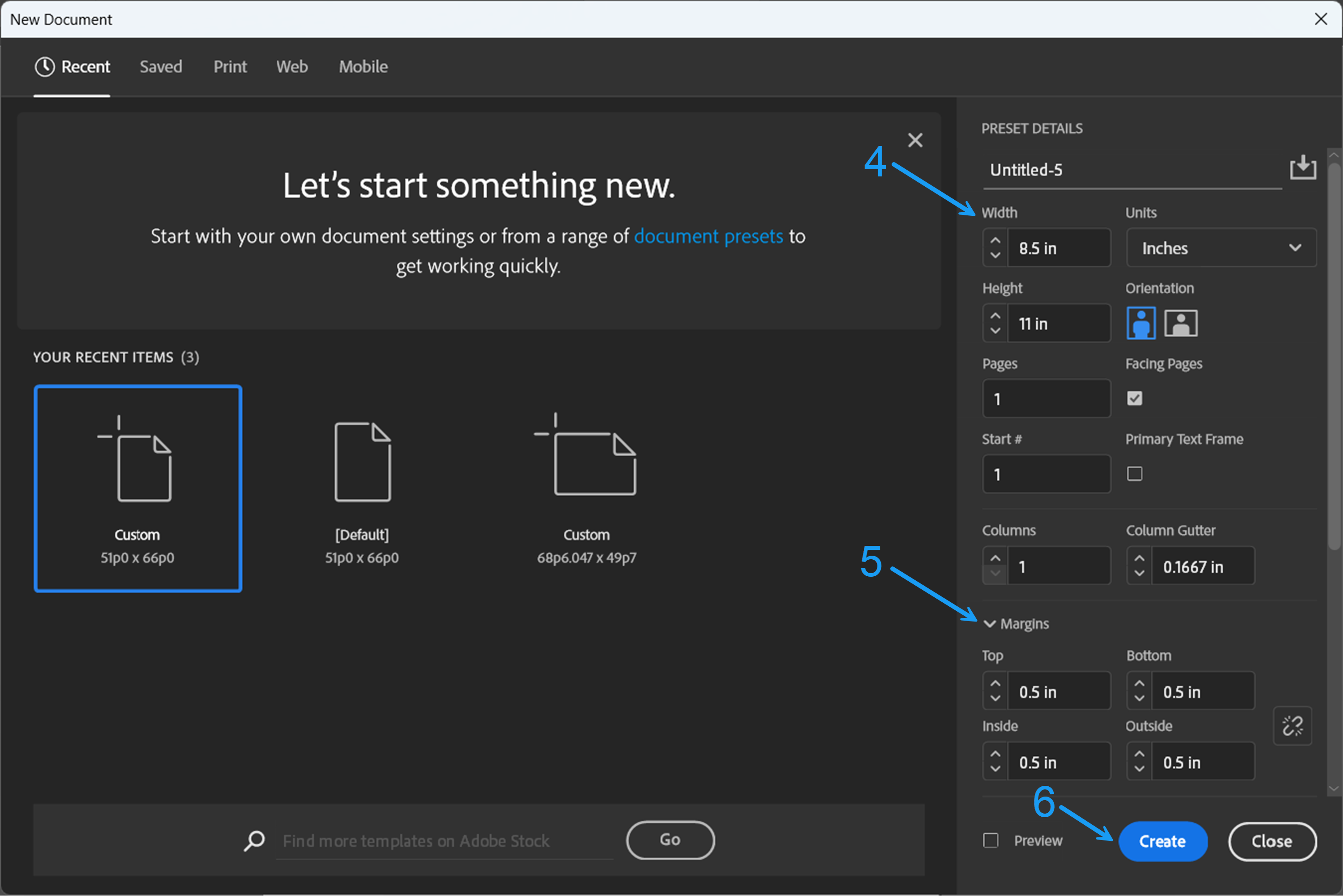Screen dimensions: 1343x896
Task: Open the document presets link
Action: [x=708, y=236]
